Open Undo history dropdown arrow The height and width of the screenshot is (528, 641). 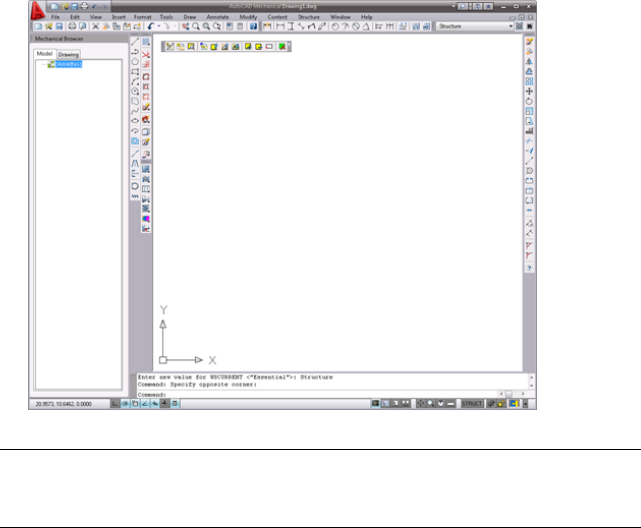tap(159, 26)
